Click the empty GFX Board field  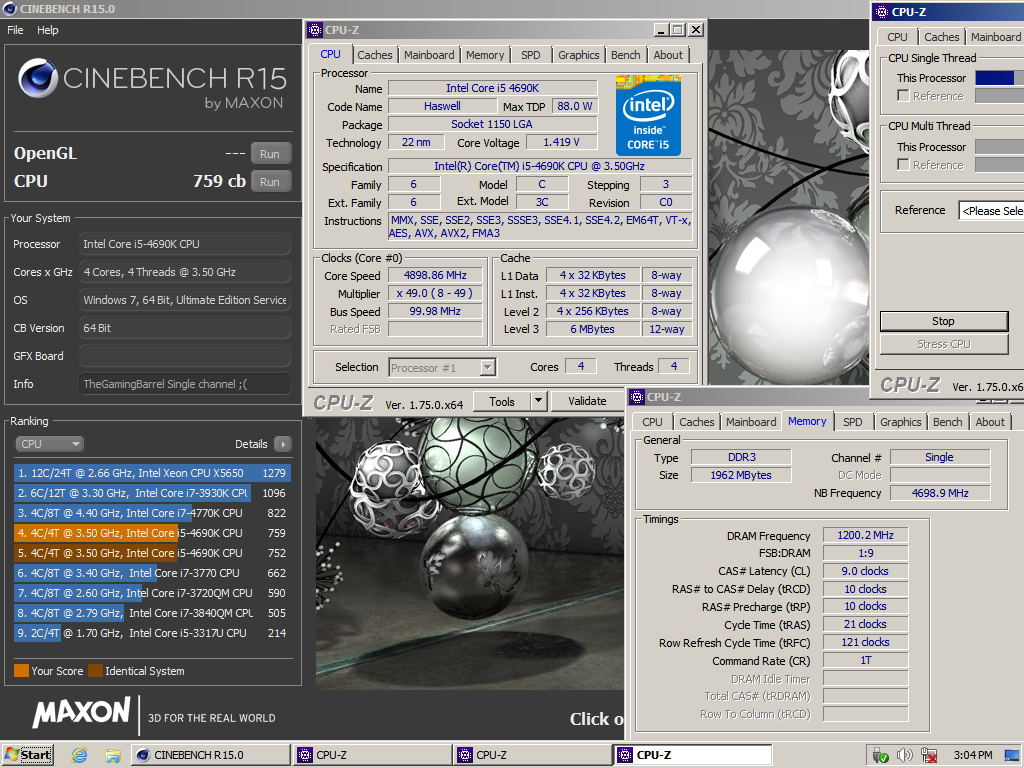click(x=185, y=356)
